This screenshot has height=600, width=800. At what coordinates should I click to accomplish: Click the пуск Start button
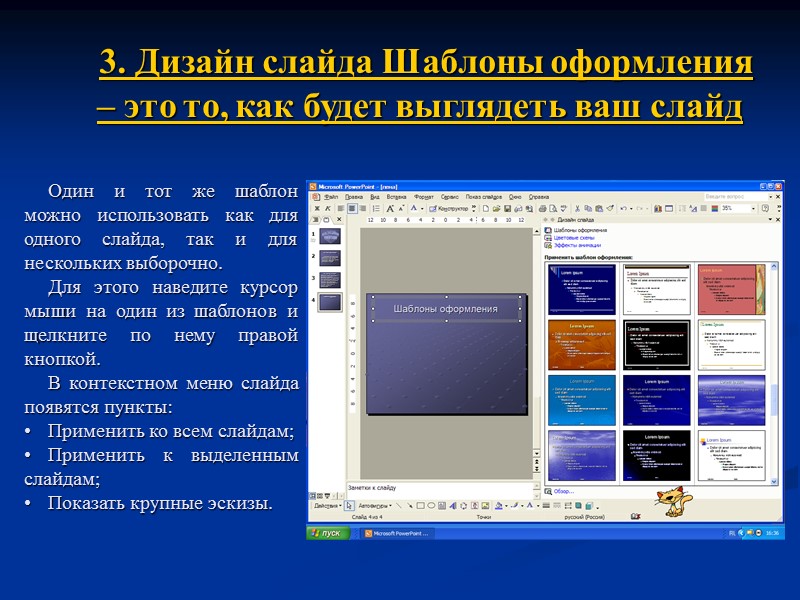click(328, 533)
